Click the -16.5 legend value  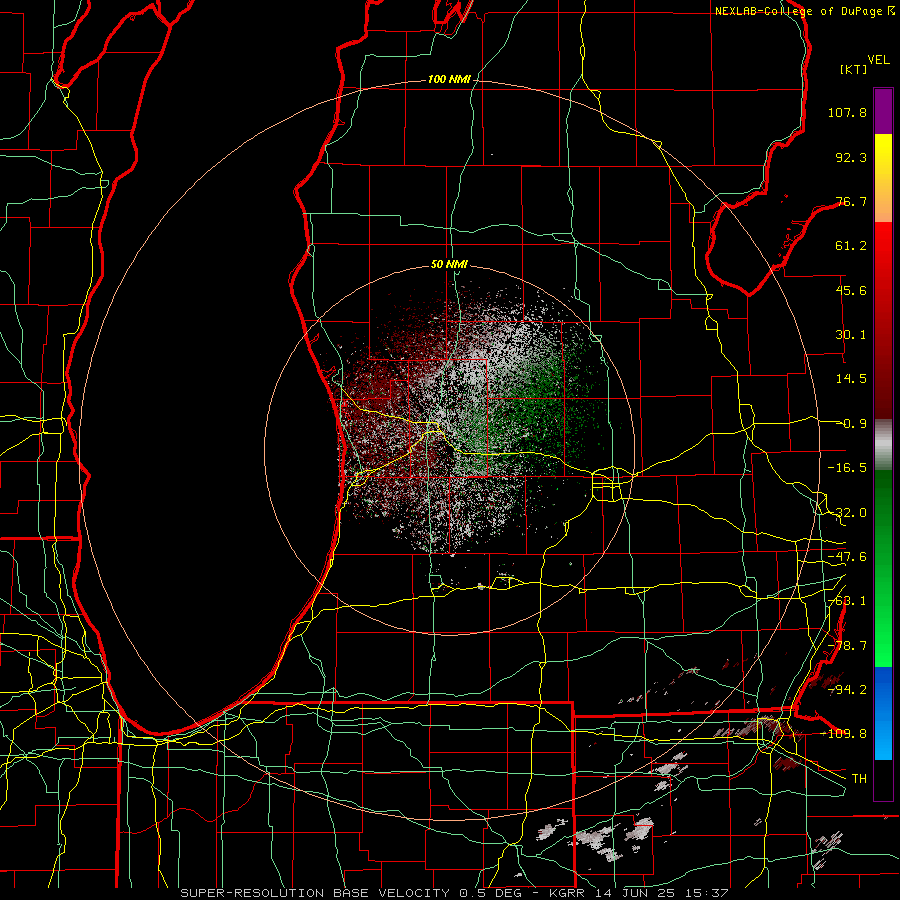coord(847,468)
